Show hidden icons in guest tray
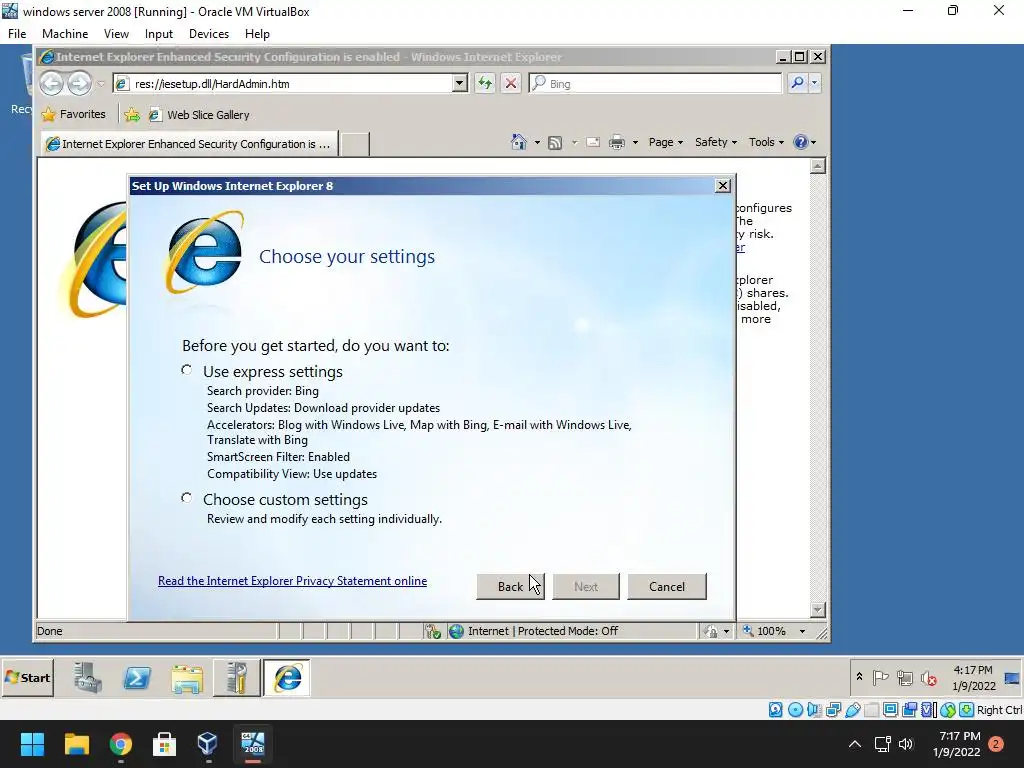1024x768 pixels. [859, 677]
